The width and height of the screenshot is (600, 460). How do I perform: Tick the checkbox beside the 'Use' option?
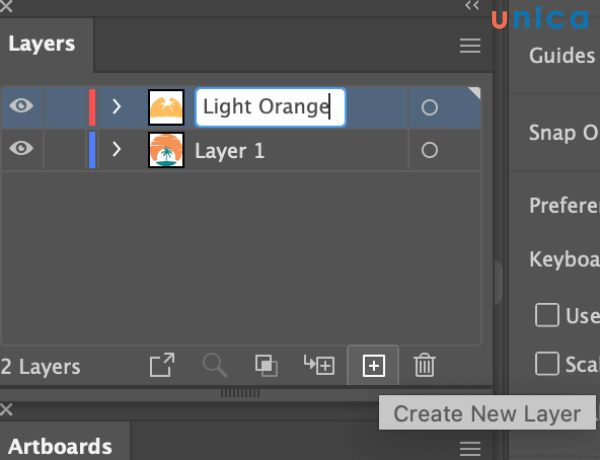point(547,316)
